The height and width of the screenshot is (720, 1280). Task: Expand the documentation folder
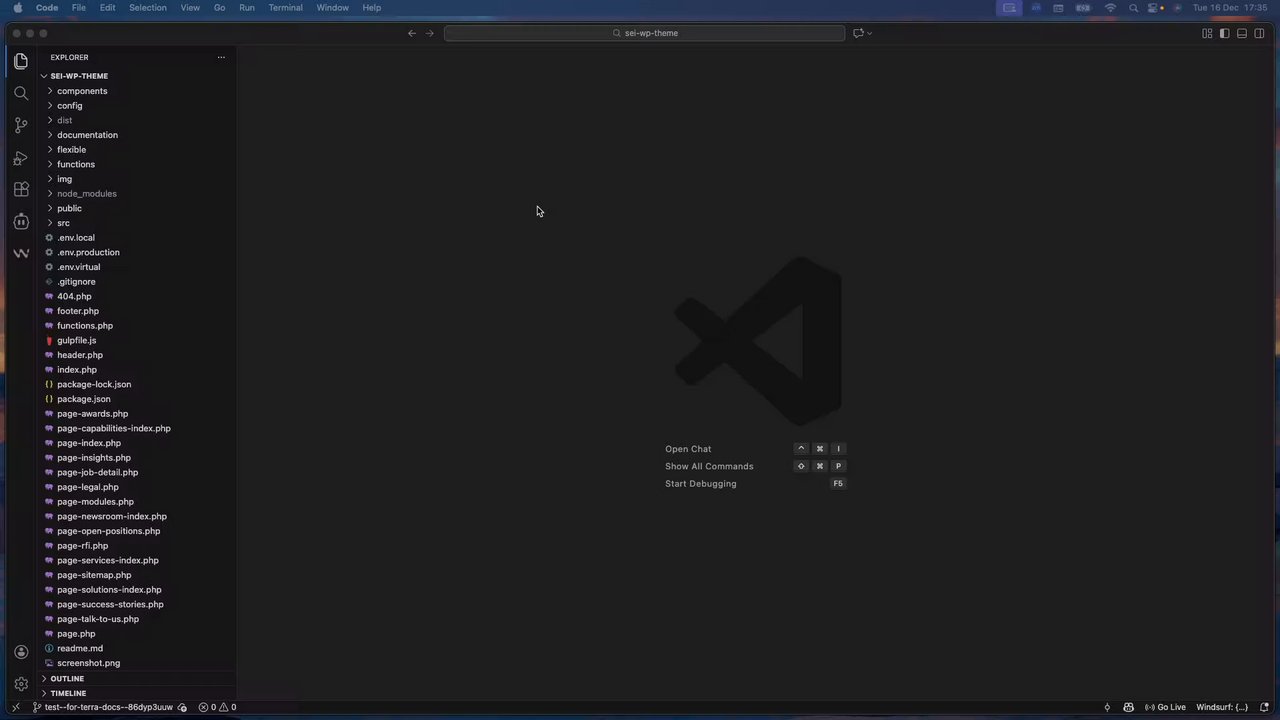138,135
